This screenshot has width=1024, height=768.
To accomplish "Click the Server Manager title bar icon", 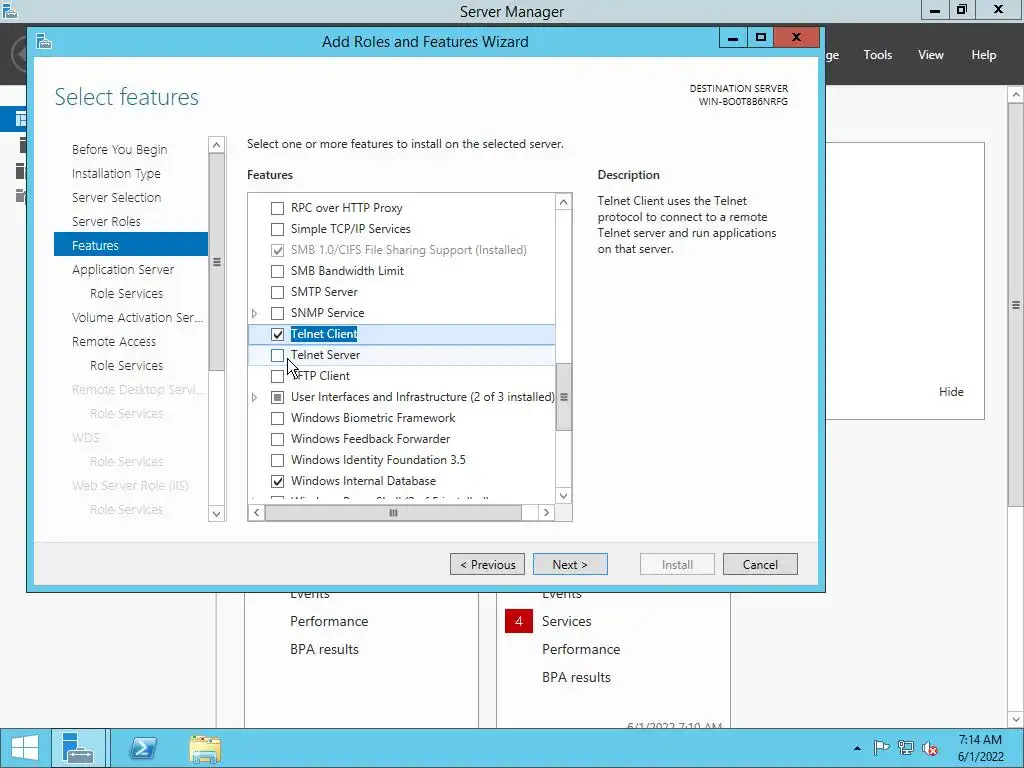I will tap(9, 10).
